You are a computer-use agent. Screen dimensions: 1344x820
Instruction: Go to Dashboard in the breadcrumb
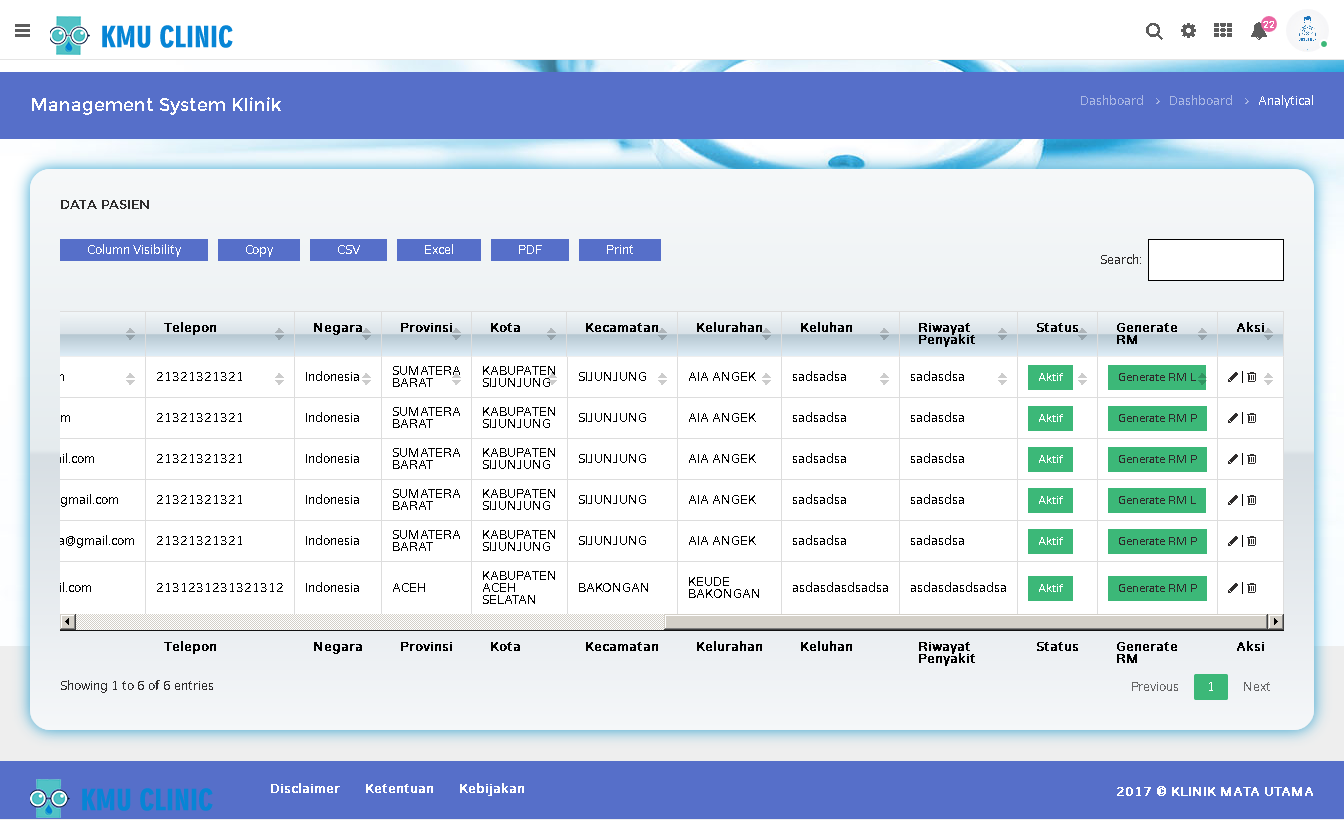coord(1111,101)
